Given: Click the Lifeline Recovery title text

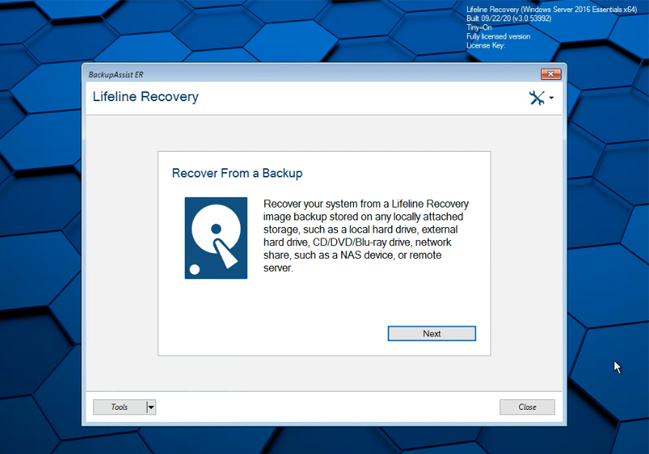Looking at the screenshot, I should [146, 96].
